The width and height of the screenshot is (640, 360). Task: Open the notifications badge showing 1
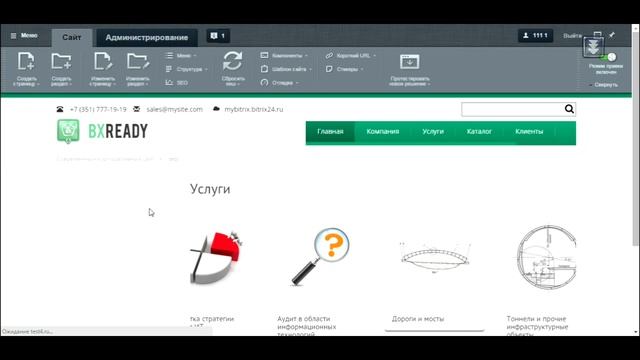click(218, 36)
